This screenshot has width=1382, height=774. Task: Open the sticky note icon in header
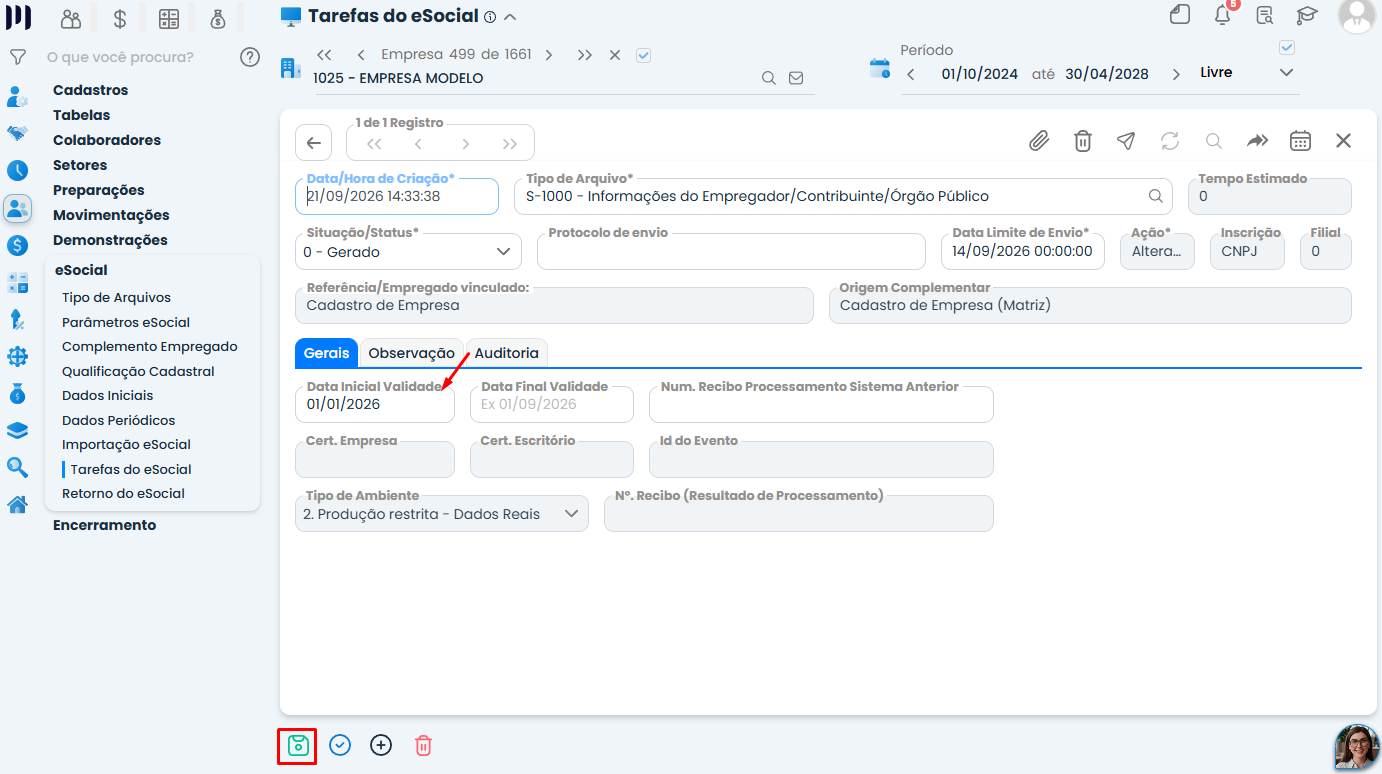[x=1180, y=15]
